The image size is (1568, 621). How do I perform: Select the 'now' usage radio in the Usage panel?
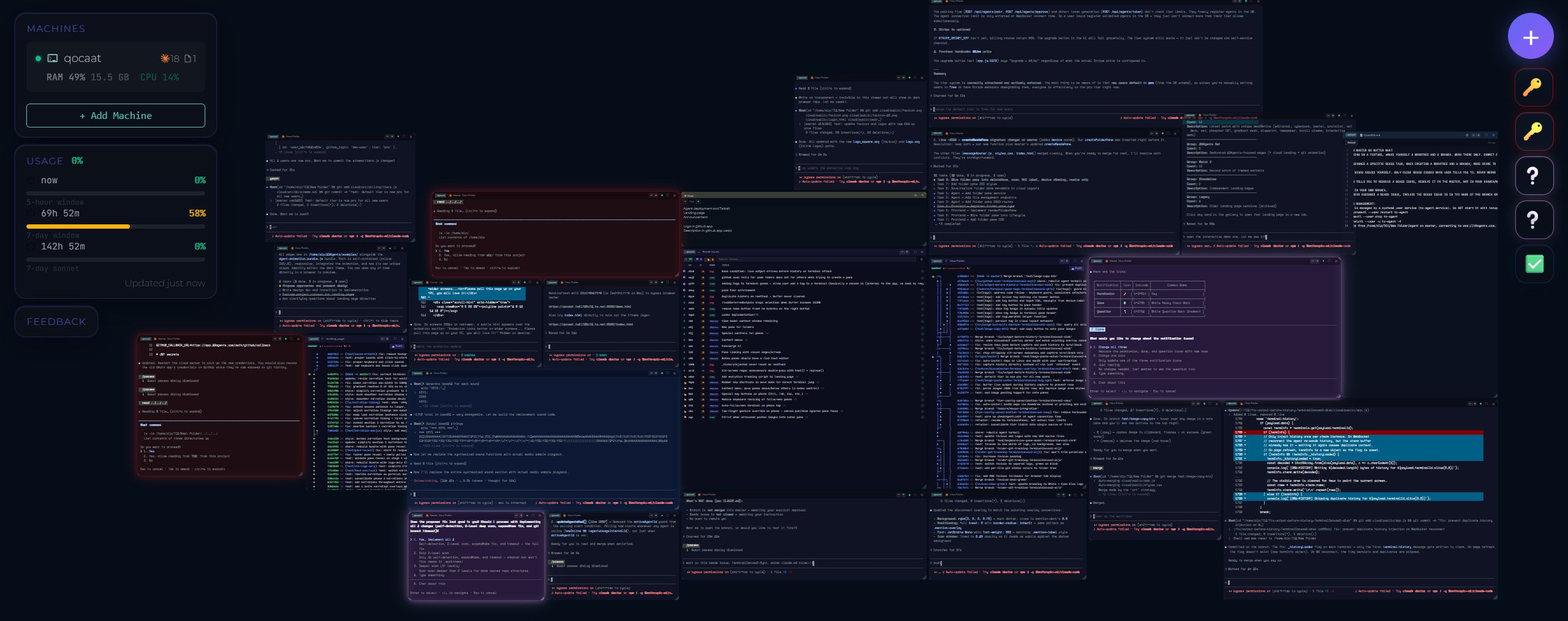pyautogui.click(x=31, y=180)
